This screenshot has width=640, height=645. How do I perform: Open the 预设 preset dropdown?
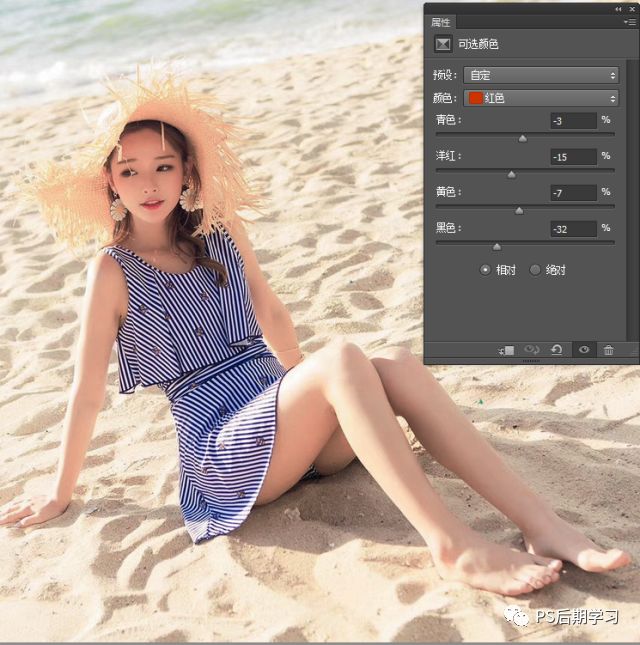point(541,75)
